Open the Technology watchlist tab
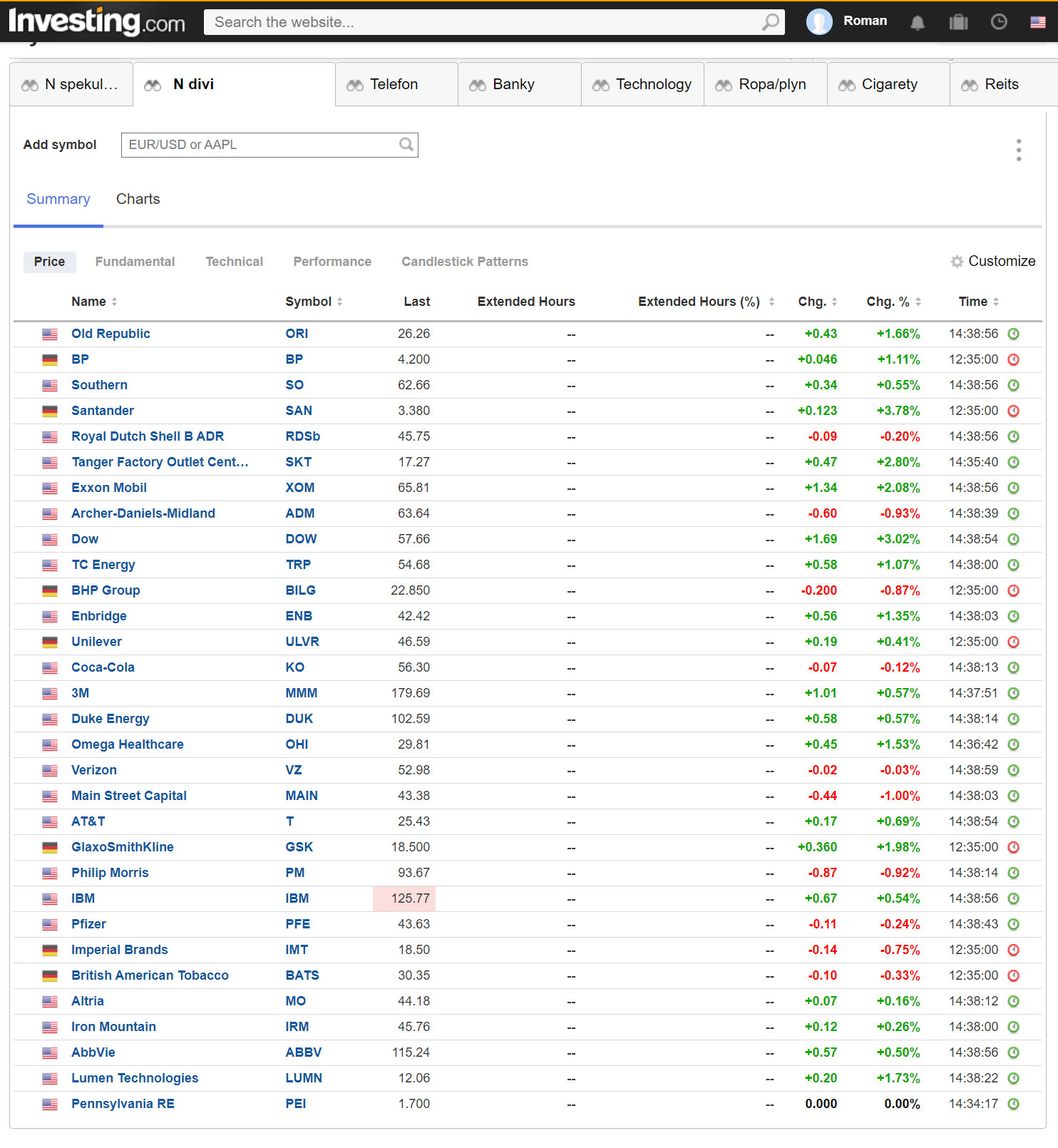 642,84
